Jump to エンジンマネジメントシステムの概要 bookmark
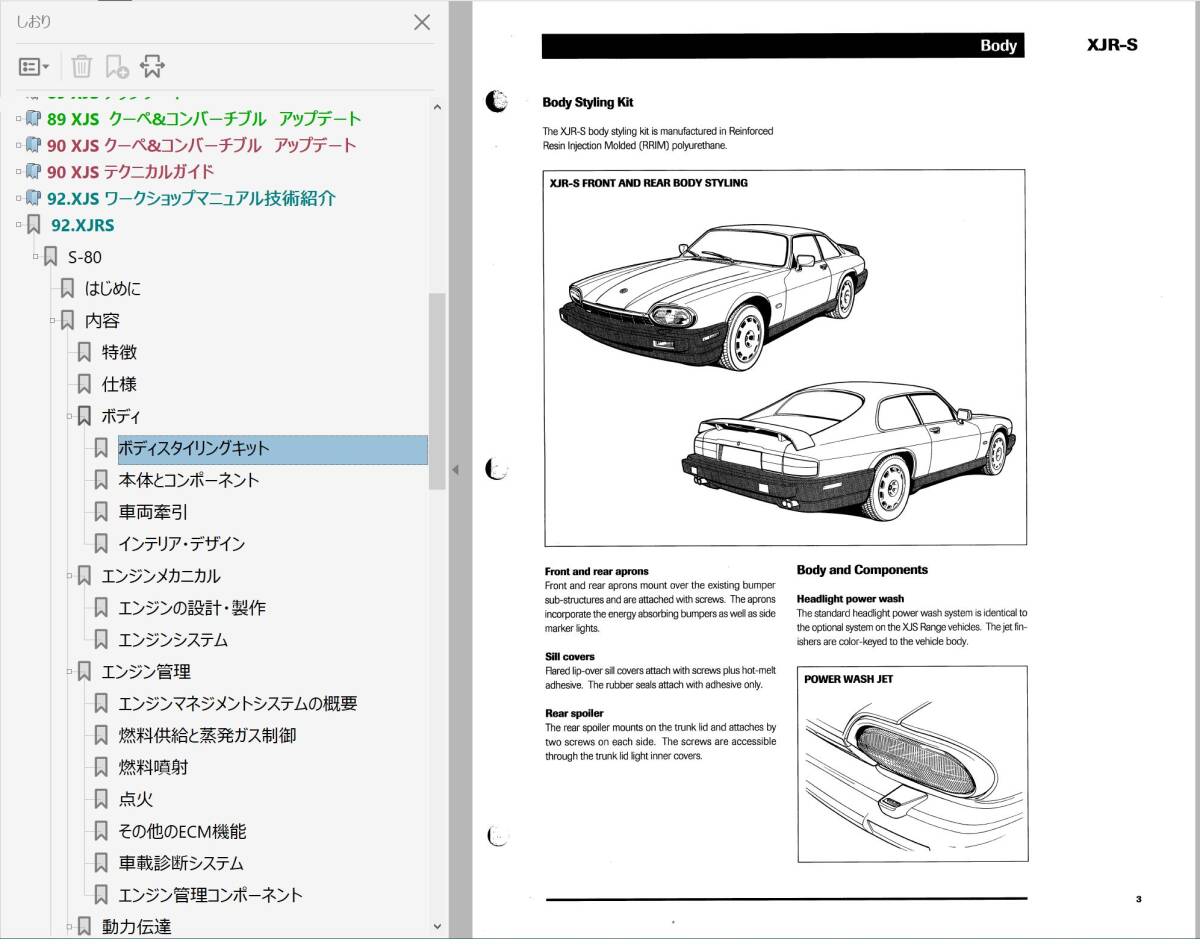Viewport: 1200px width, 951px height. coord(238,704)
